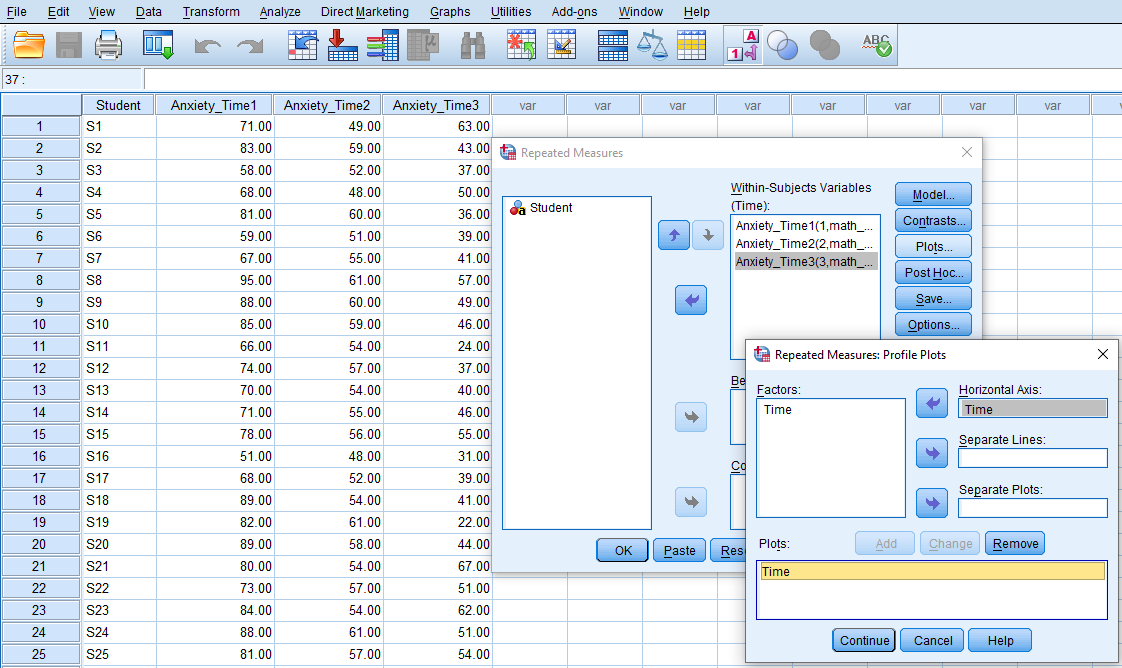This screenshot has width=1122, height=668.
Task: Click arrow button beside Separate Lines
Action: click(932, 453)
